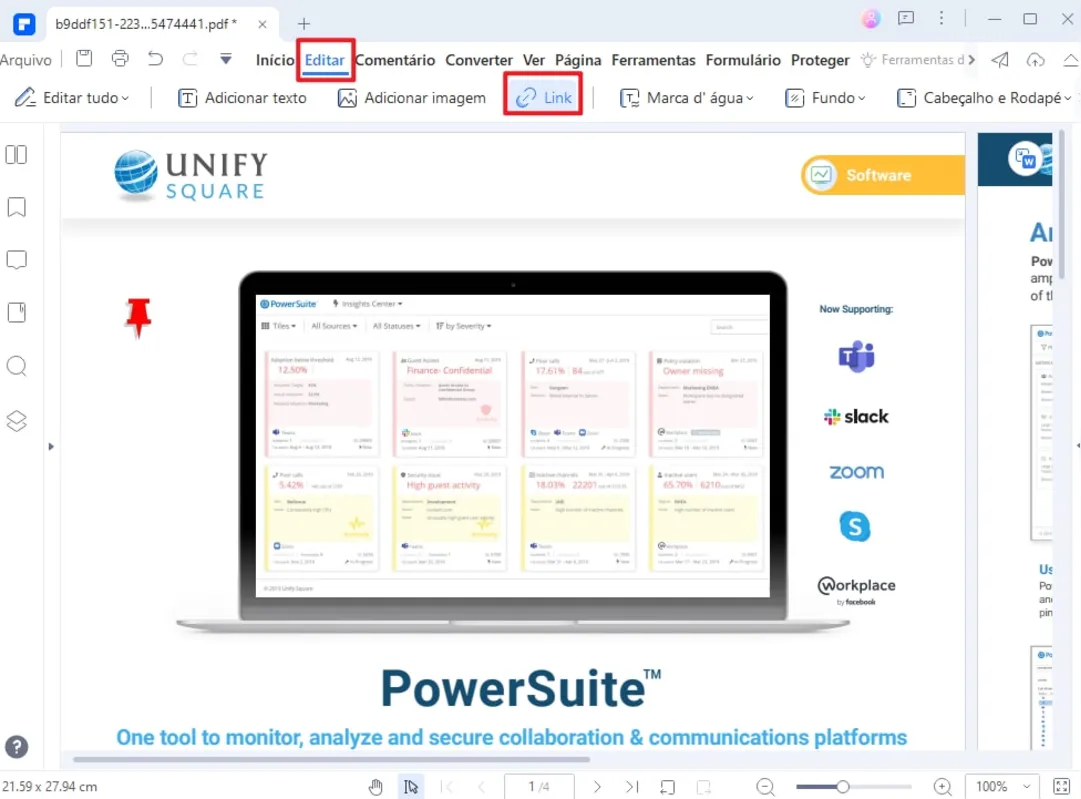
Task: Open the 100% zoom level dropdown
Action: click(x=1002, y=787)
